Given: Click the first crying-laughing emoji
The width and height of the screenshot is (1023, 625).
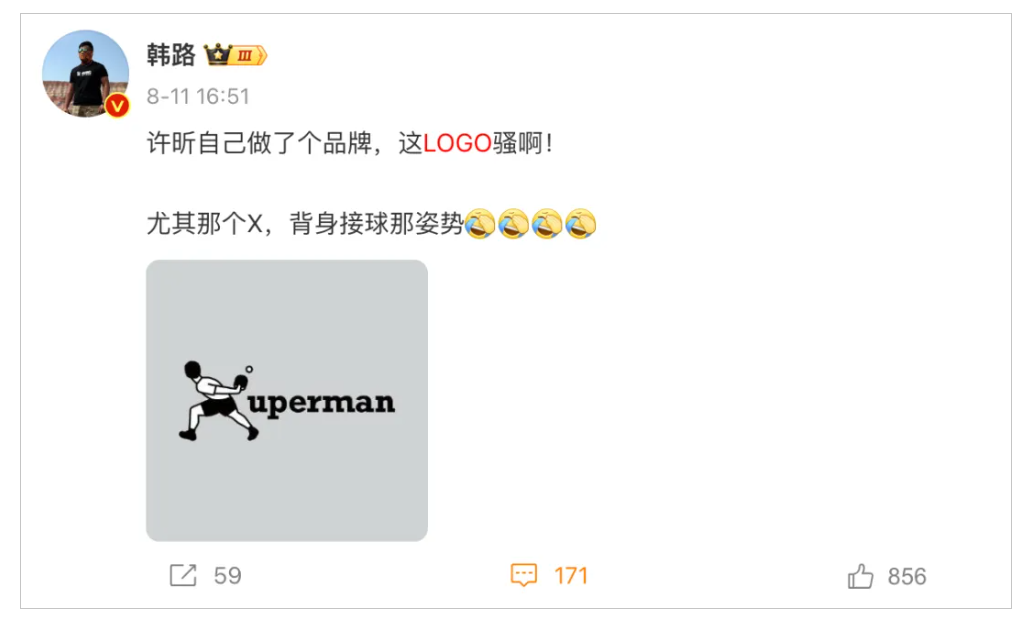Looking at the screenshot, I should click(480, 224).
